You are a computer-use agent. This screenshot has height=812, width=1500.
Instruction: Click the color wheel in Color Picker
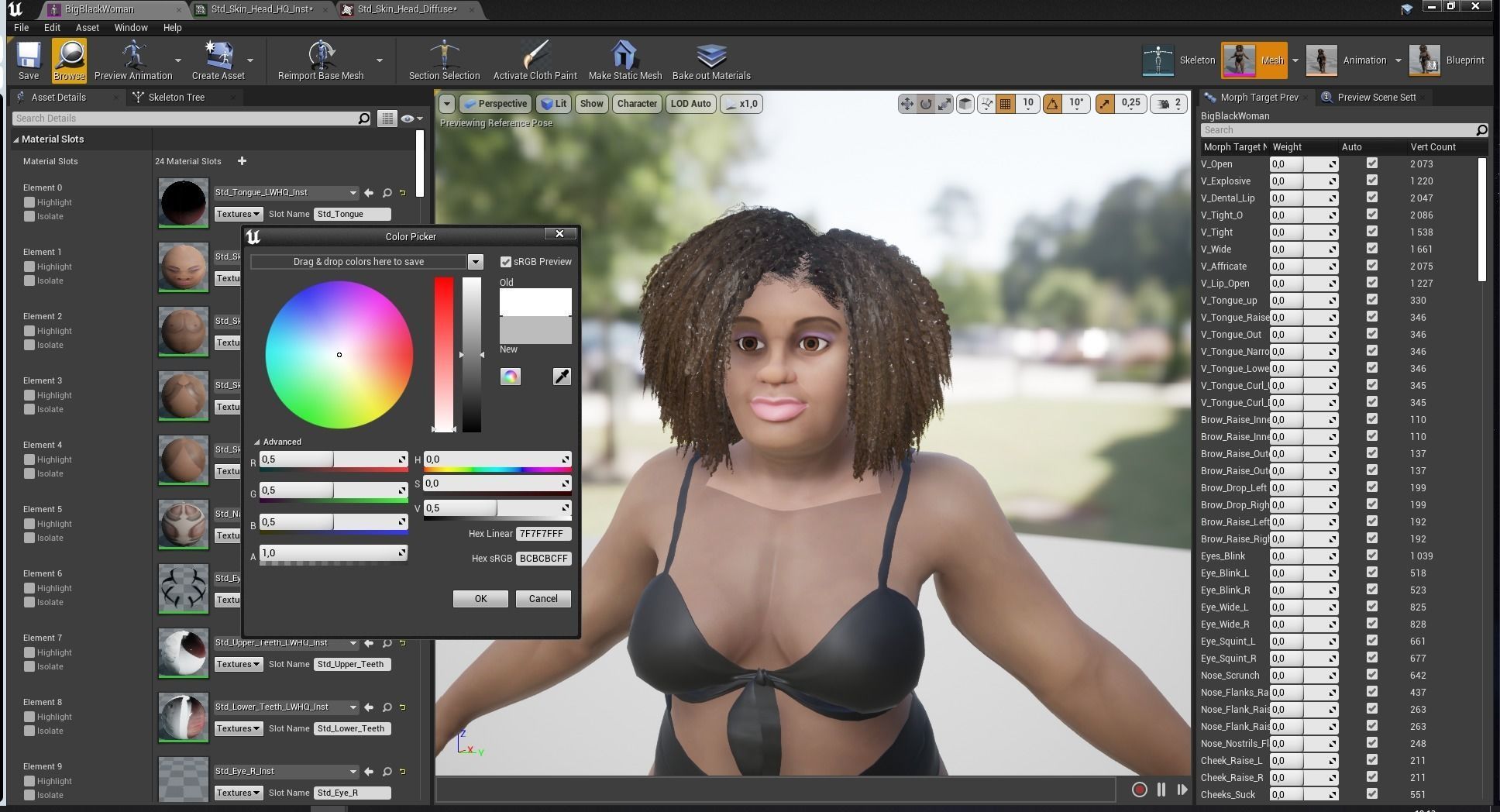coord(339,355)
